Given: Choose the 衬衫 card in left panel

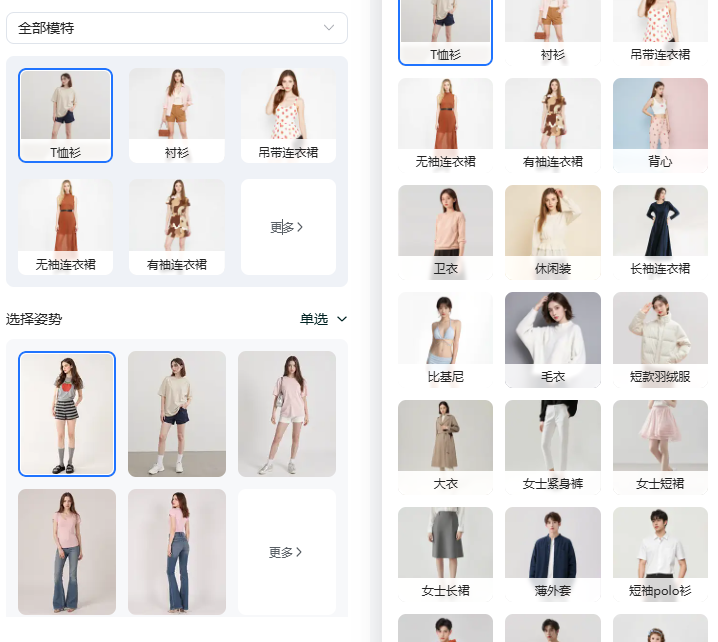Looking at the screenshot, I should [177, 115].
